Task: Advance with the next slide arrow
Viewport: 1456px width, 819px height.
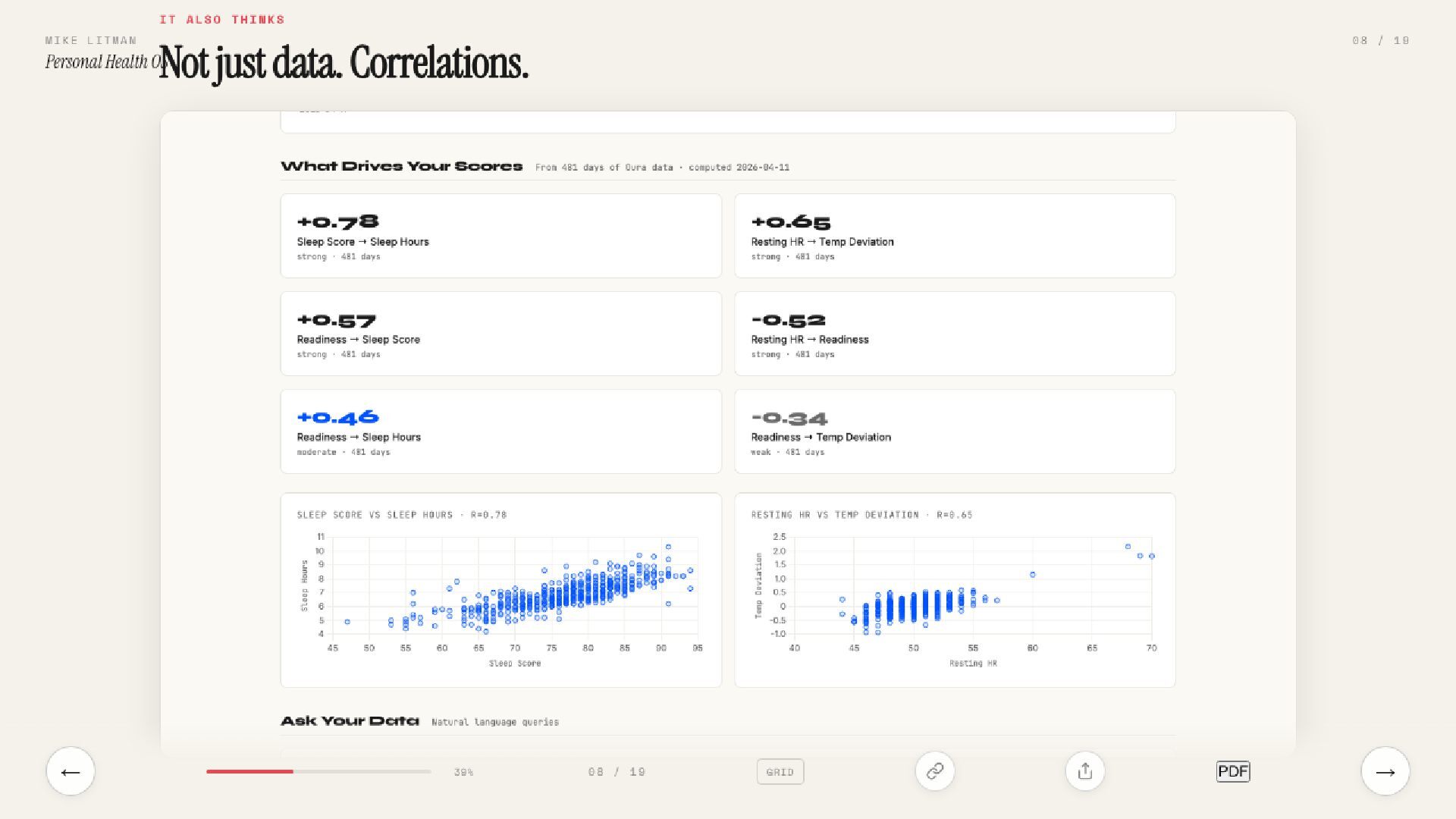Action: pos(1385,771)
